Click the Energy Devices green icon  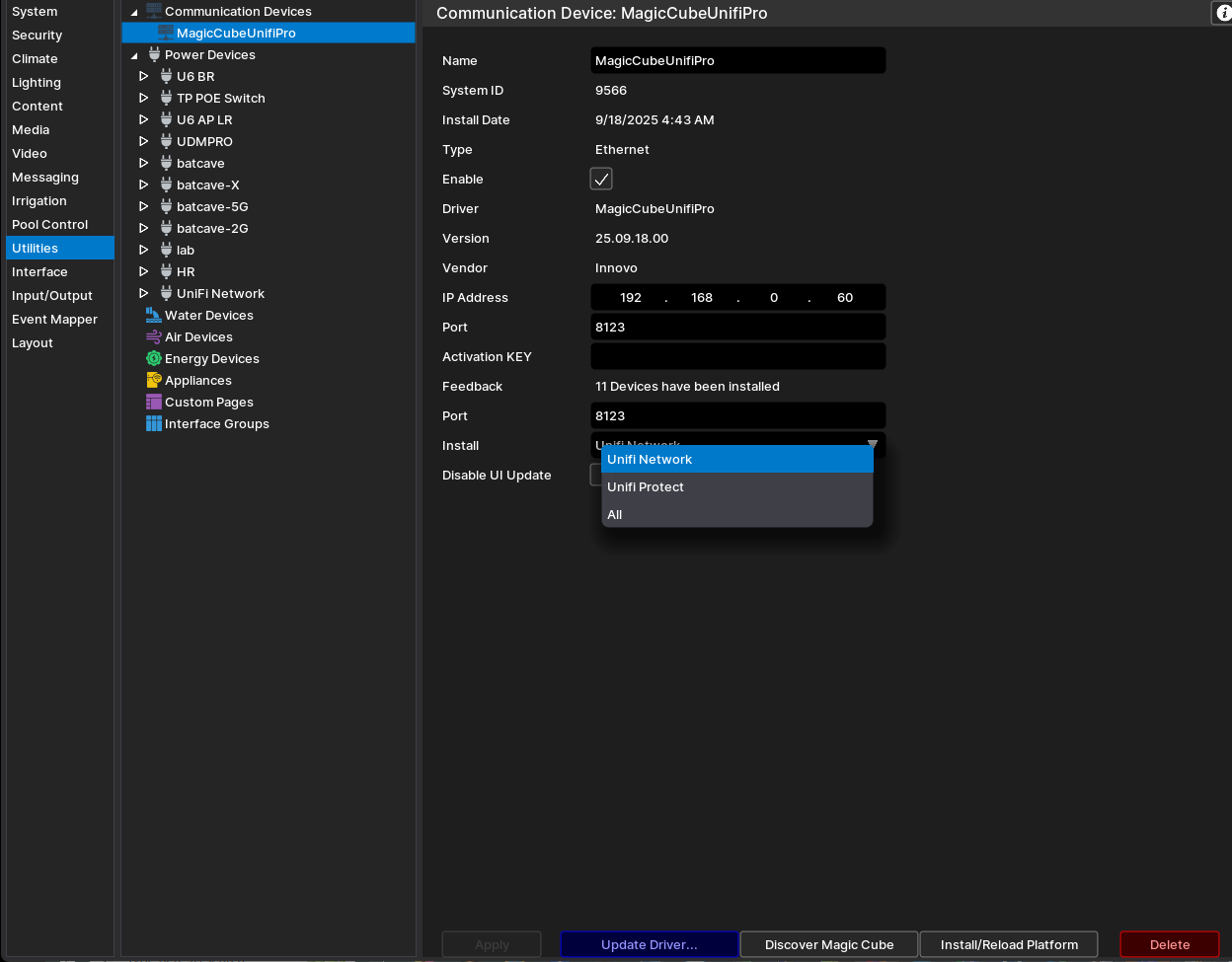pos(153,359)
